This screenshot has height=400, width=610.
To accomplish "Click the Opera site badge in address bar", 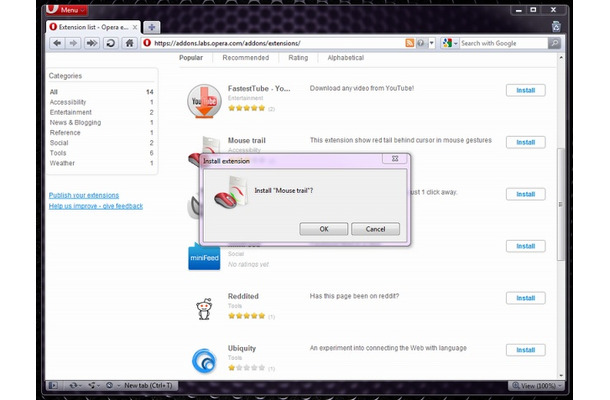I will tap(147, 43).
